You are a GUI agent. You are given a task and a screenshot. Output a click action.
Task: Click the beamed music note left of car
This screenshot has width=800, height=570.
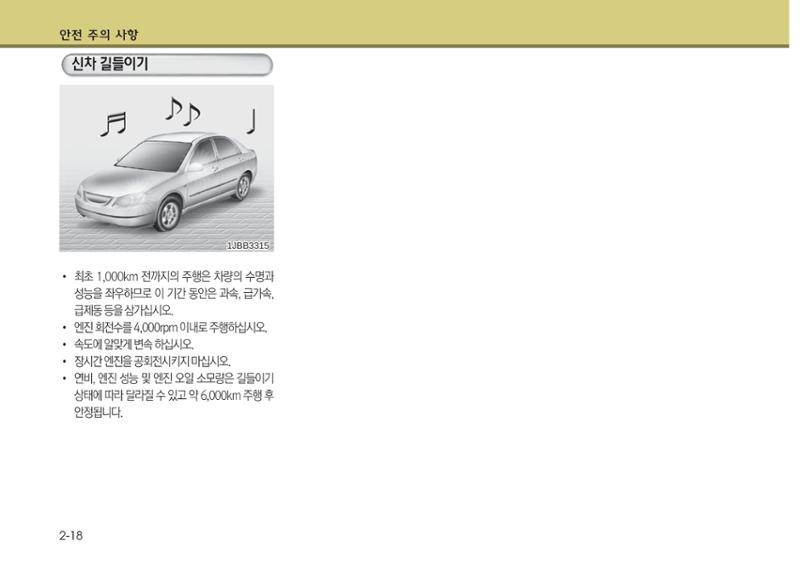tap(113, 124)
